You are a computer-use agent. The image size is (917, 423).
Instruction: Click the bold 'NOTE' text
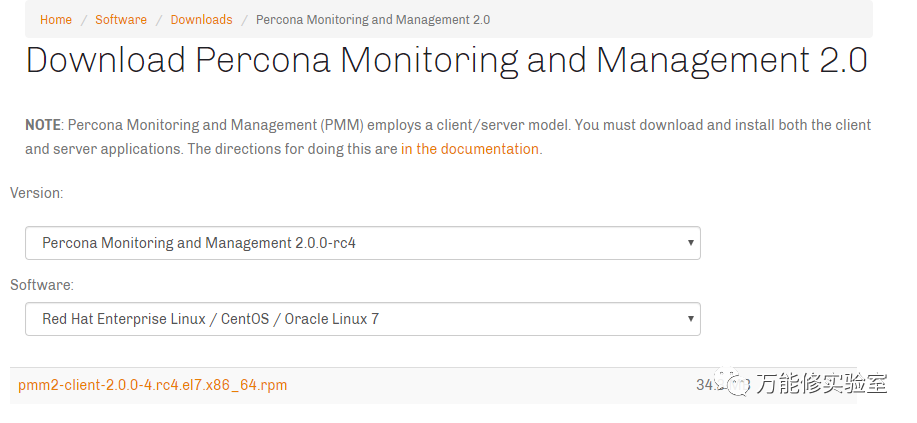click(x=43, y=125)
